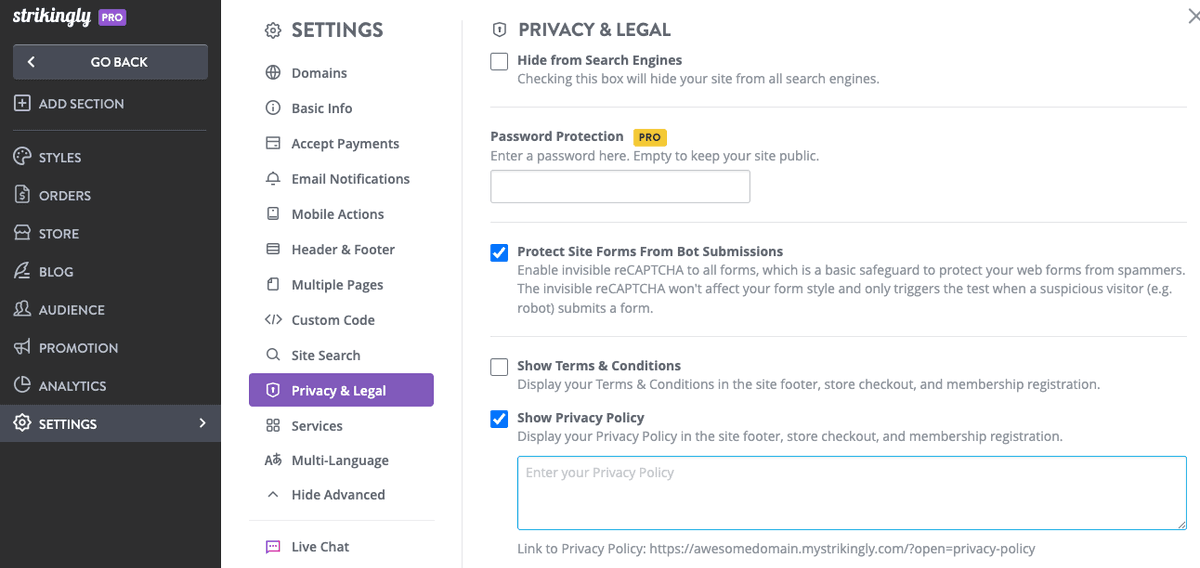Disable the Show Privacy Policy checkbox
Image resolution: width=1200 pixels, height=568 pixels.
(x=499, y=418)
